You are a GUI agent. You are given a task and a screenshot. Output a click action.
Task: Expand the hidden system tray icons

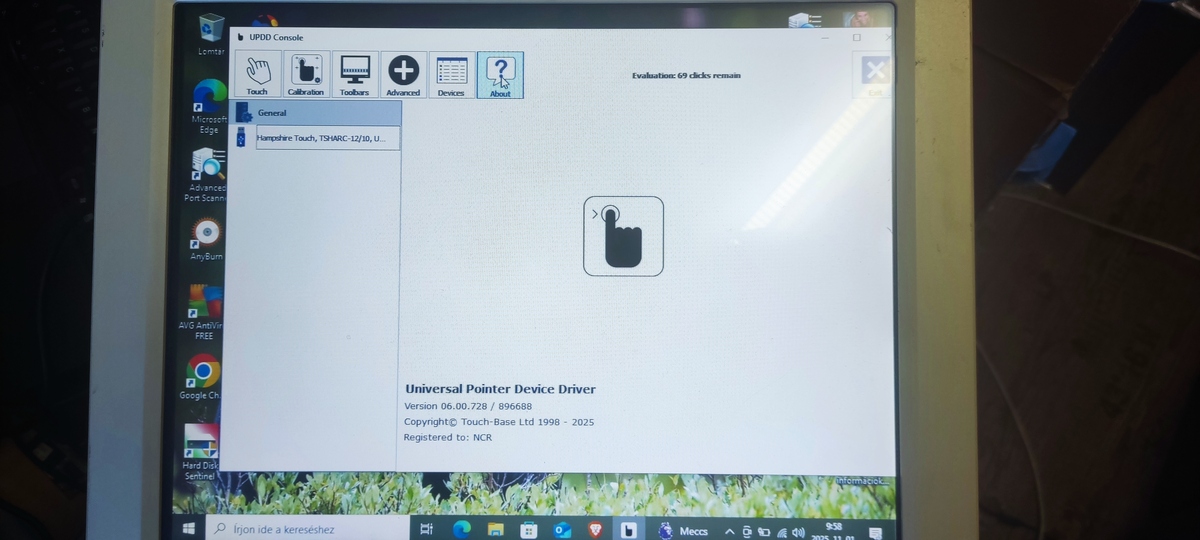[x=728, y=531]
